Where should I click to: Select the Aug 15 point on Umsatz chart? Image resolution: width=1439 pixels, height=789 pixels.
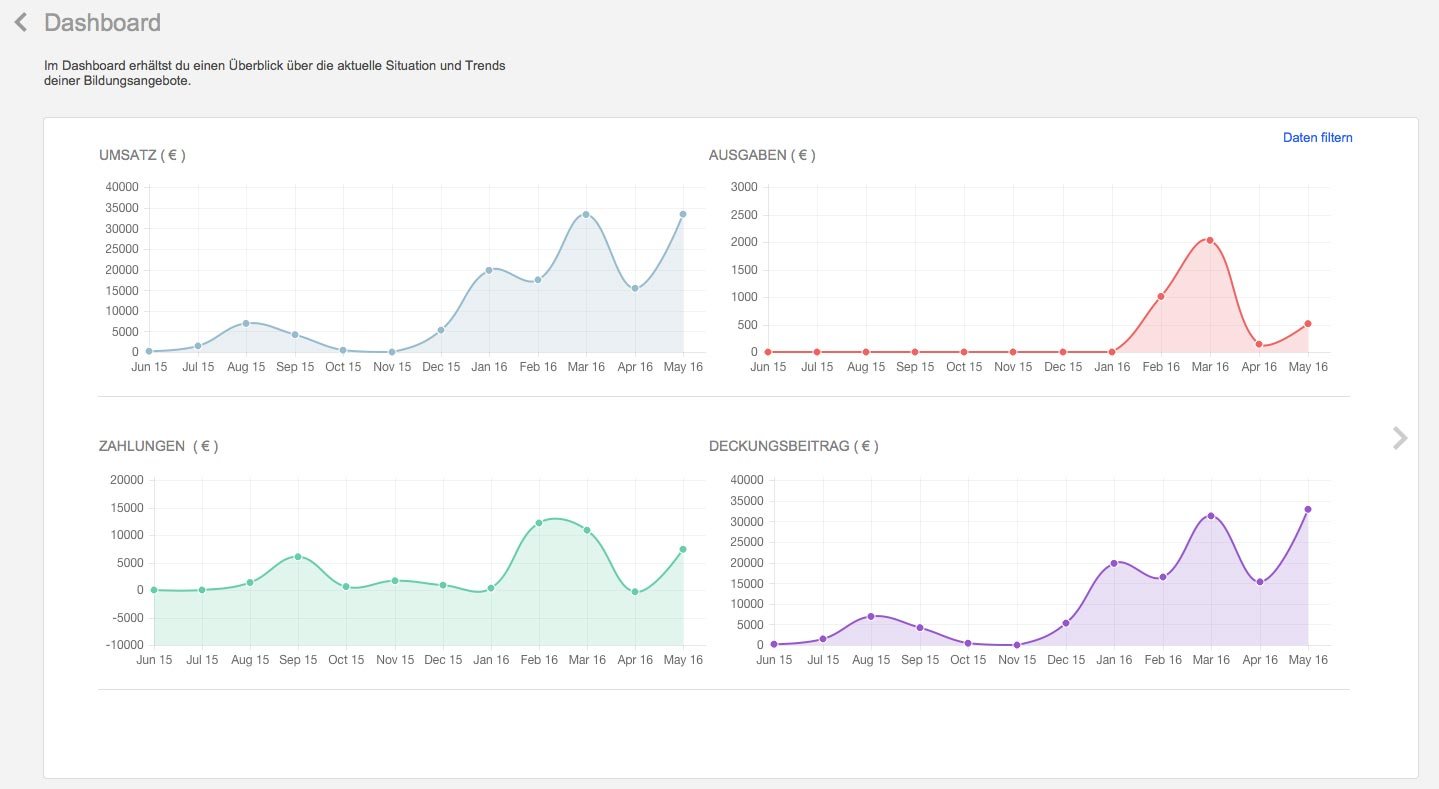246,323
